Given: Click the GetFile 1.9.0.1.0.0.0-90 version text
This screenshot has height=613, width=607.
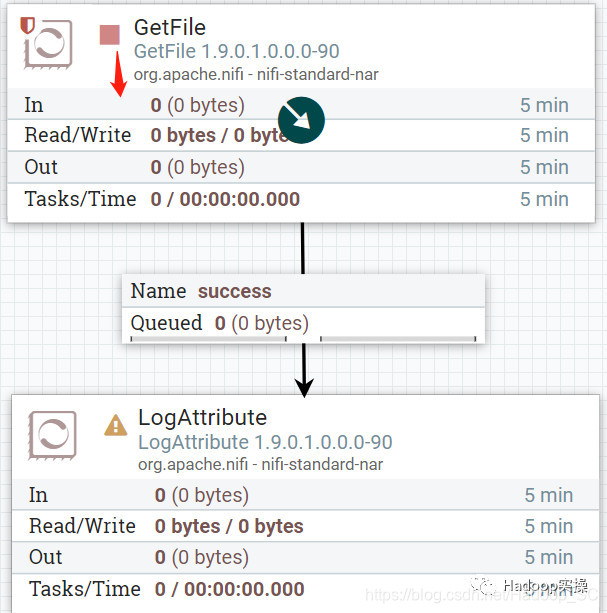Looking at the screenshot, I should pyautogui.click(x=236, y=51).
